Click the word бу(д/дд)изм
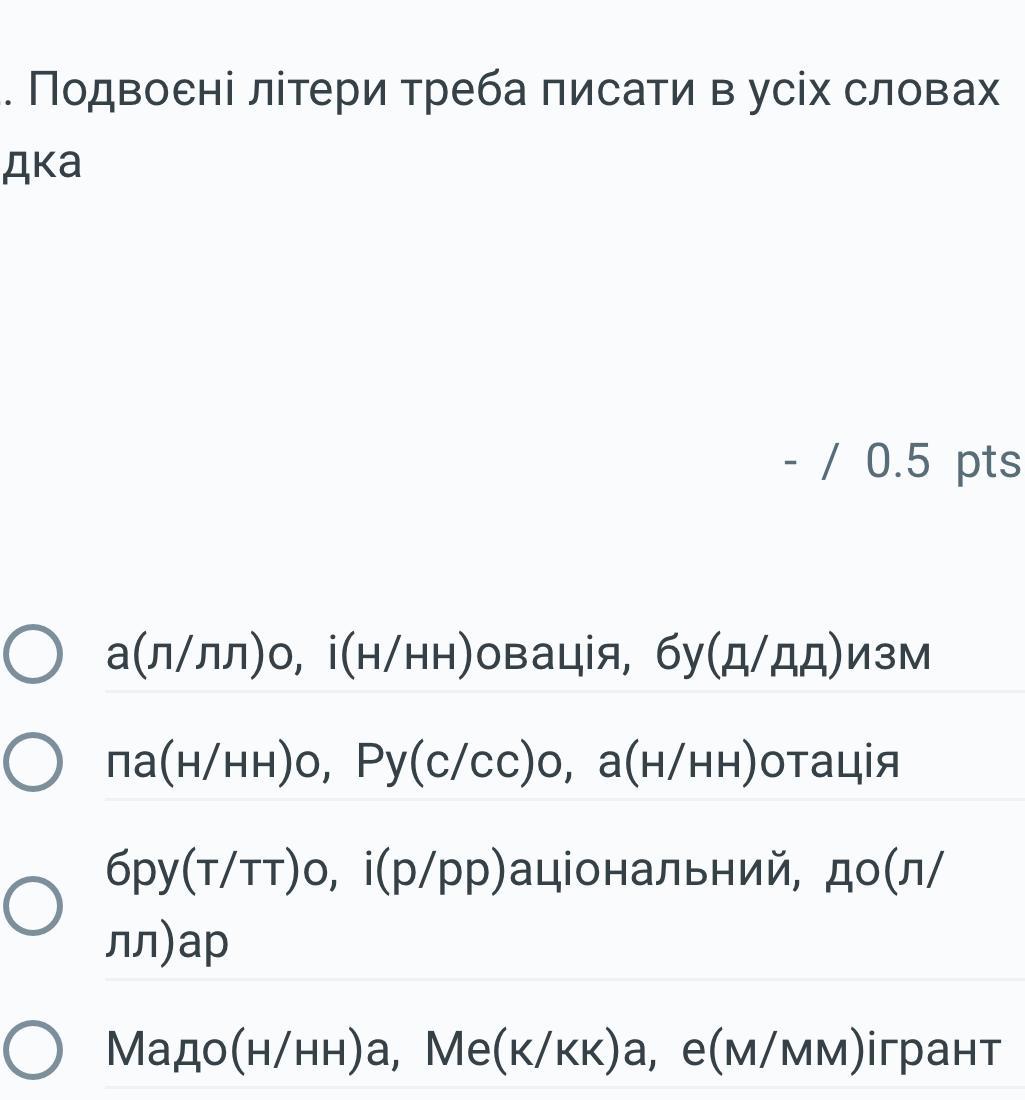 pos(792,655)
